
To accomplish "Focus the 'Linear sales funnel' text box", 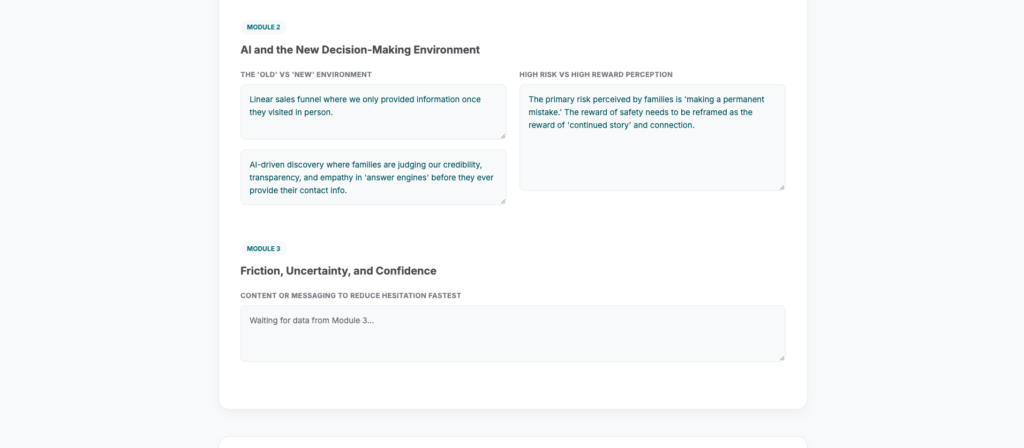I will (373, 112).
